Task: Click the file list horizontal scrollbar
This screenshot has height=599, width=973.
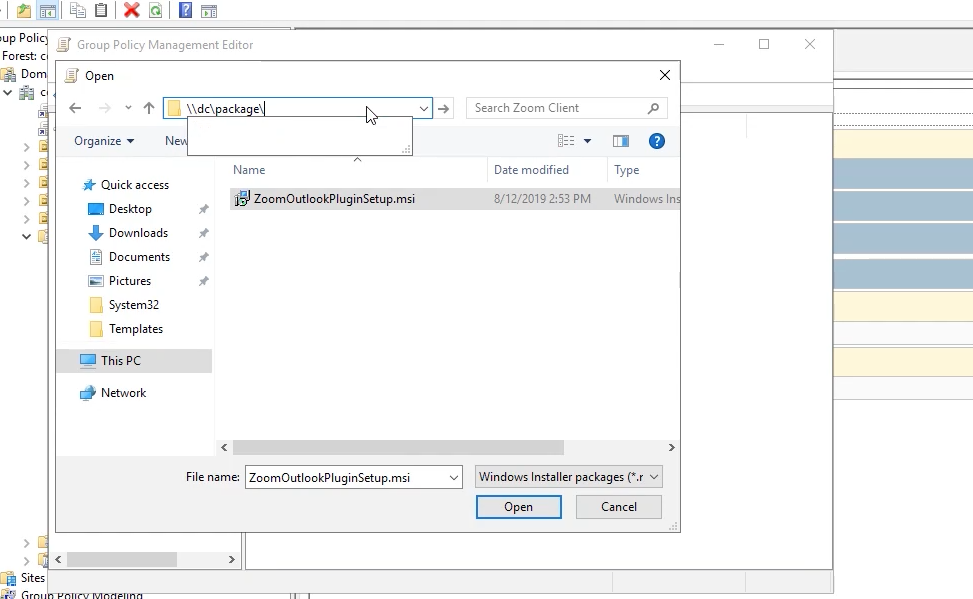Action: (x=400, y=448)
